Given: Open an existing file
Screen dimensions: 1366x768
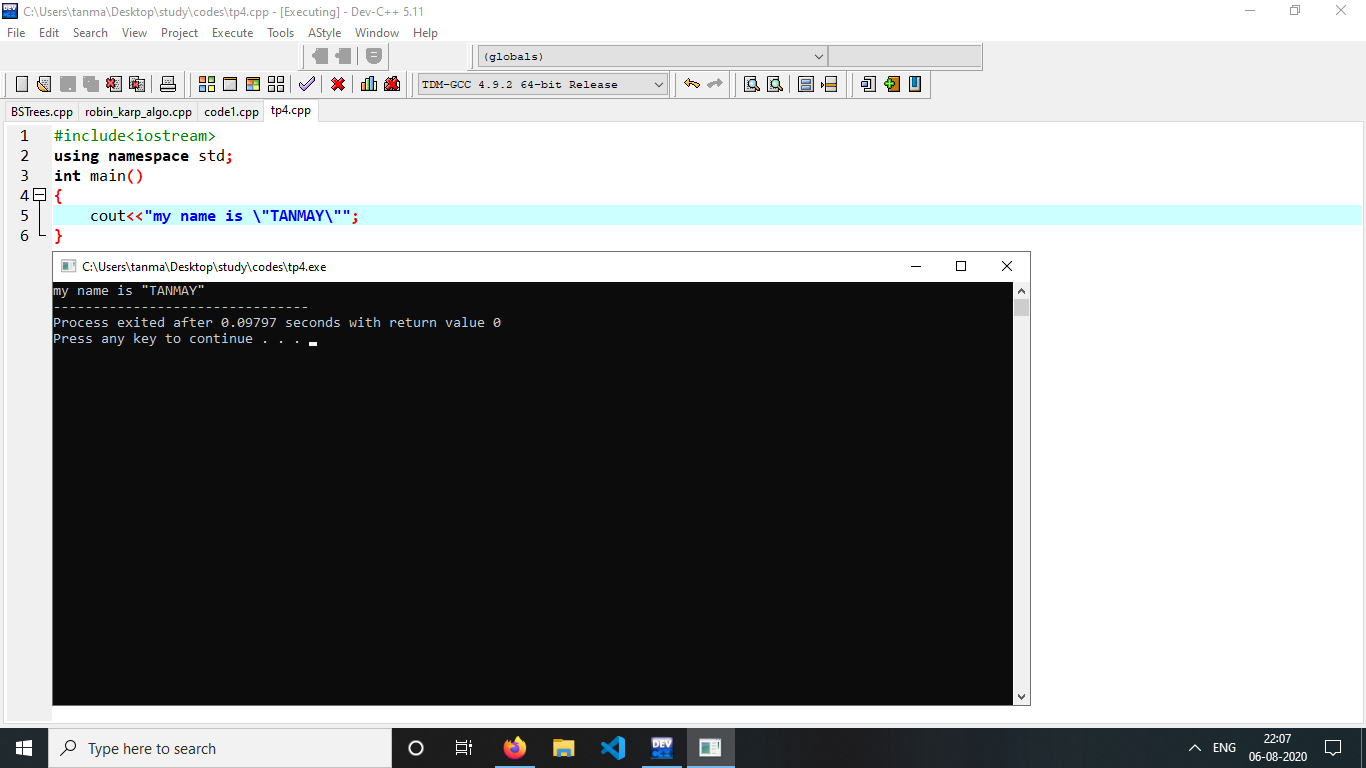Looking at the screenshot, I should (x=42, y=84).
